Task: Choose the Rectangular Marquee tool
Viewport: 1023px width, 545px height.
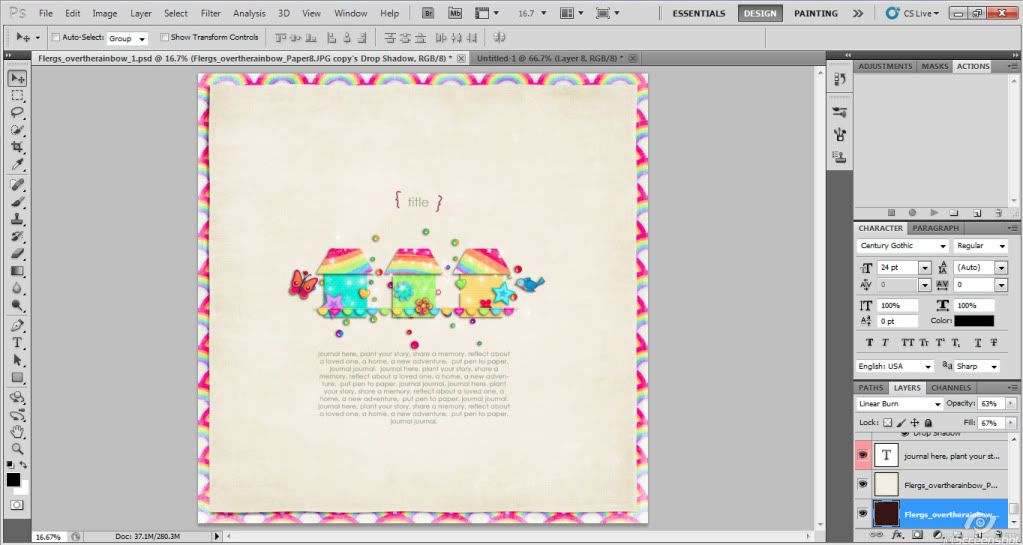Action: pos(17,95)
